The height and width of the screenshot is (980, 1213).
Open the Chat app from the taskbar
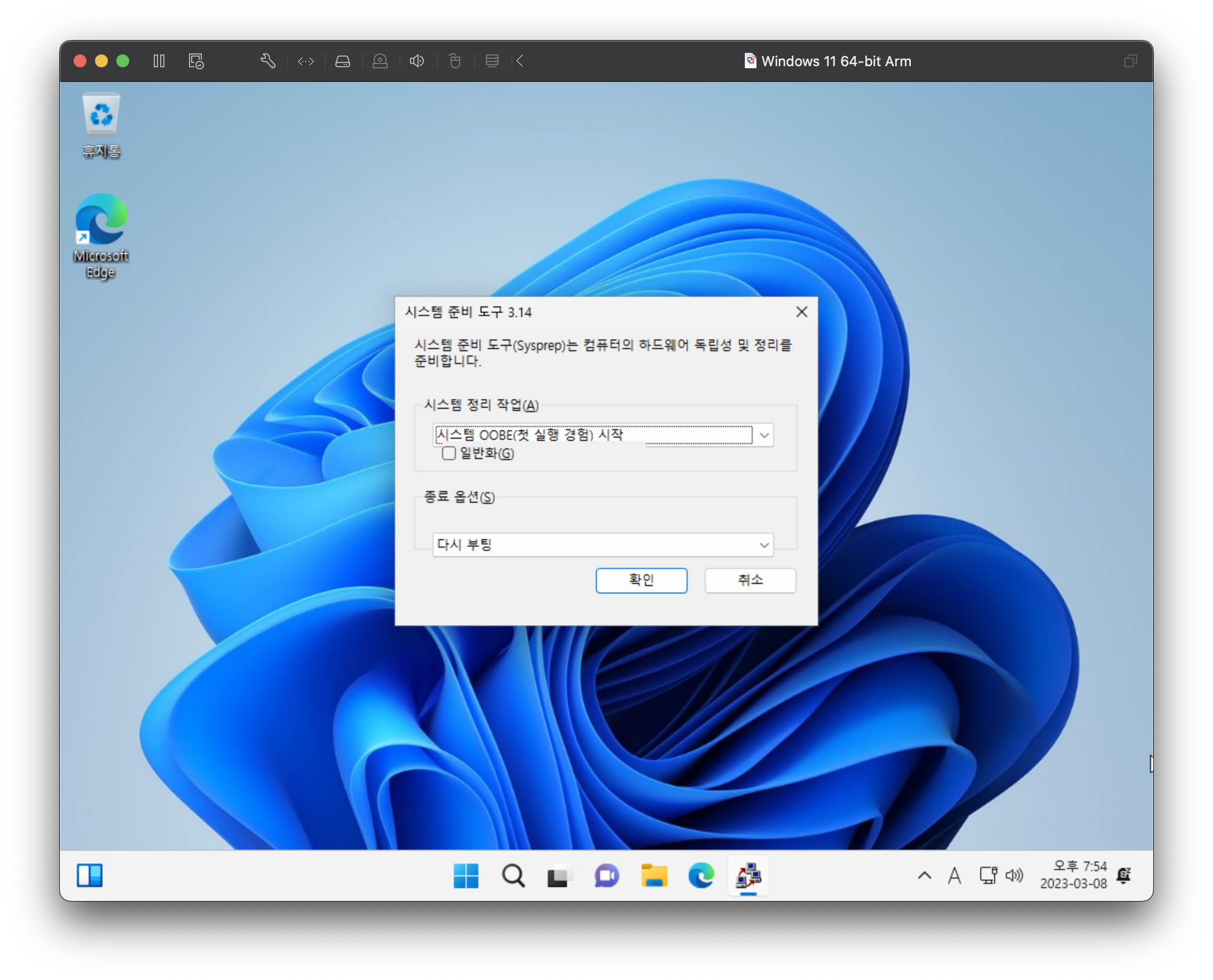point(606,875)
